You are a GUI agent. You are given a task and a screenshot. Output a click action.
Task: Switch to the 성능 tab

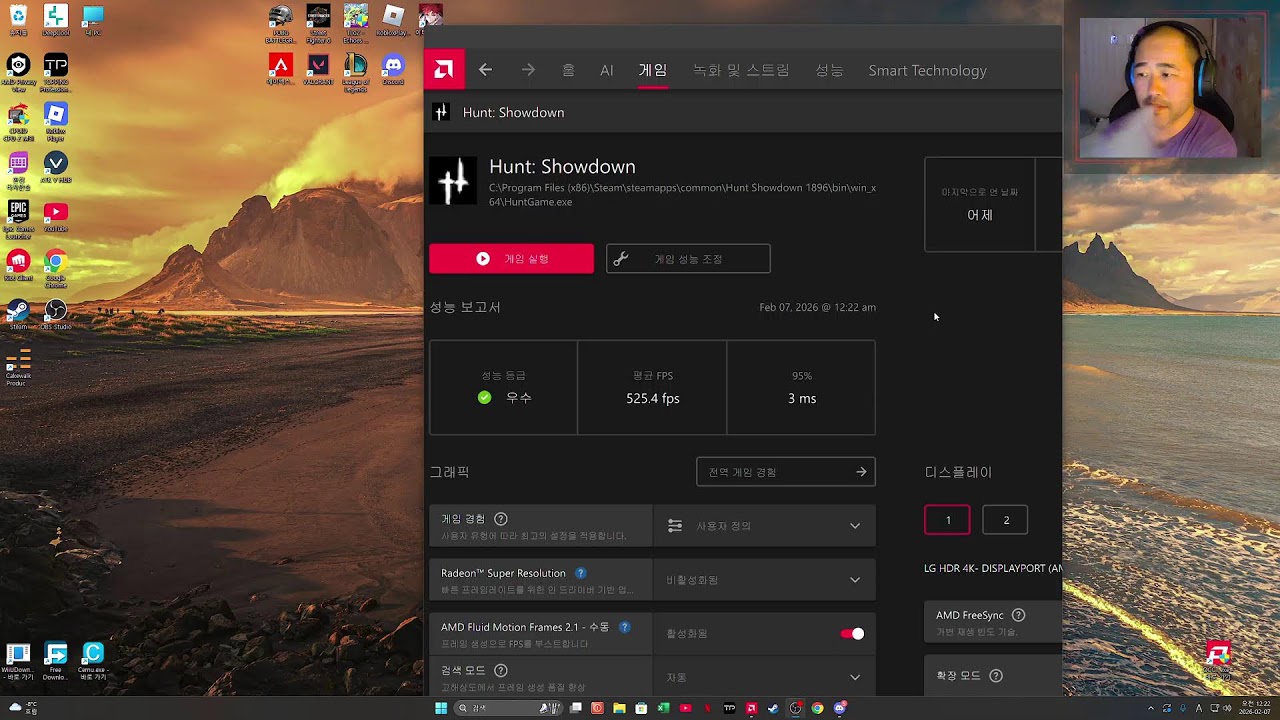click(829, 70)
